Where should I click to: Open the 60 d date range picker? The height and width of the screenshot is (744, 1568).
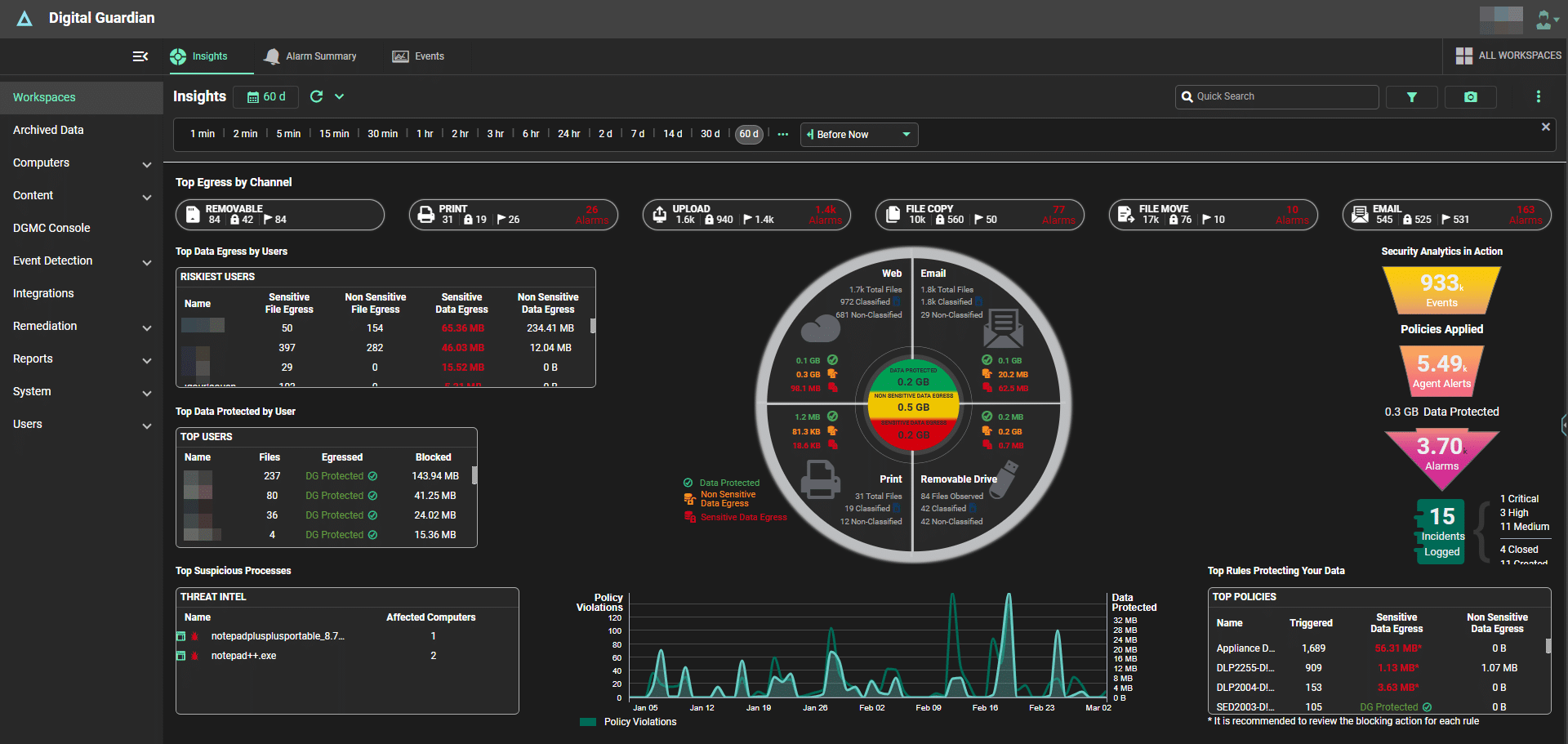(265, 96)
